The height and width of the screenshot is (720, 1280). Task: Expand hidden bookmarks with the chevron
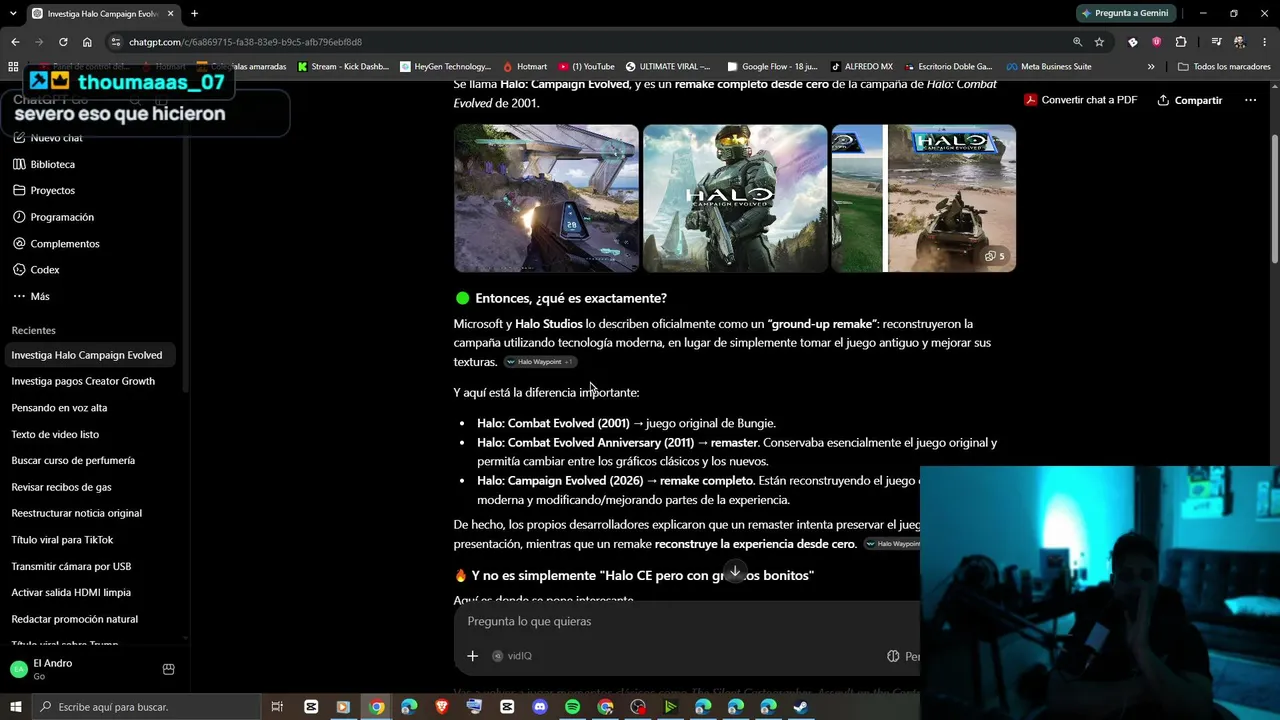pyautogui.click(x=1151, y=67)
